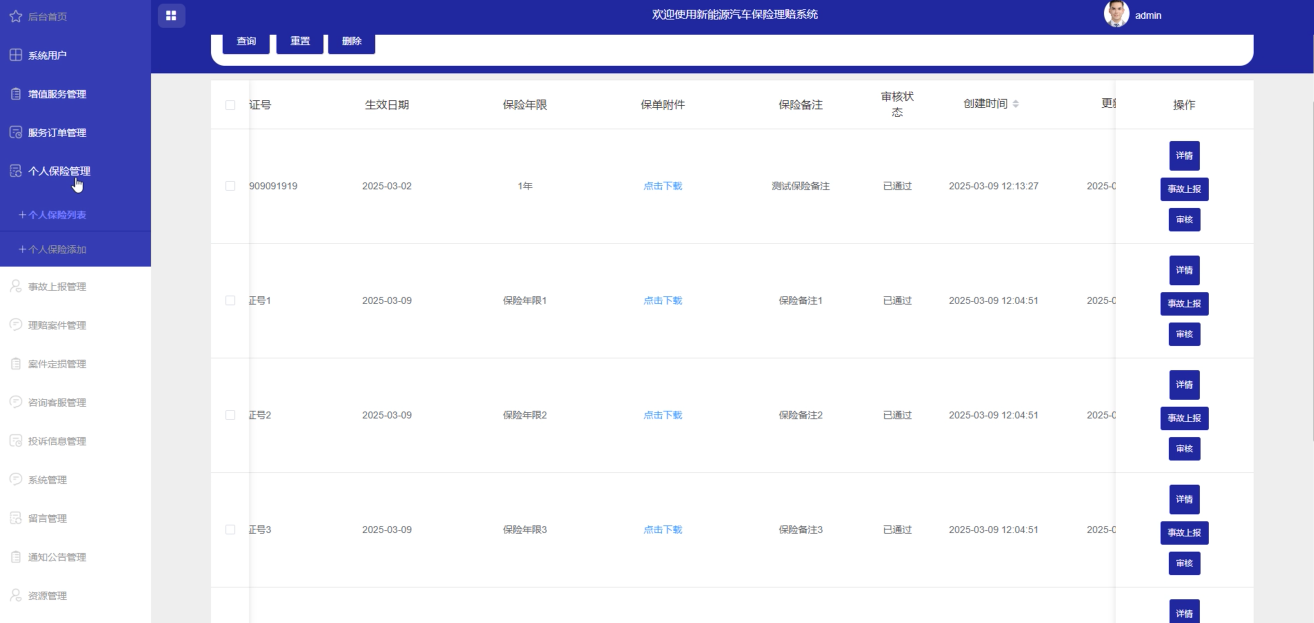Sort by 创建时间 using sort arrows
Screen dimensions: 1314x623
[1016, 105]
